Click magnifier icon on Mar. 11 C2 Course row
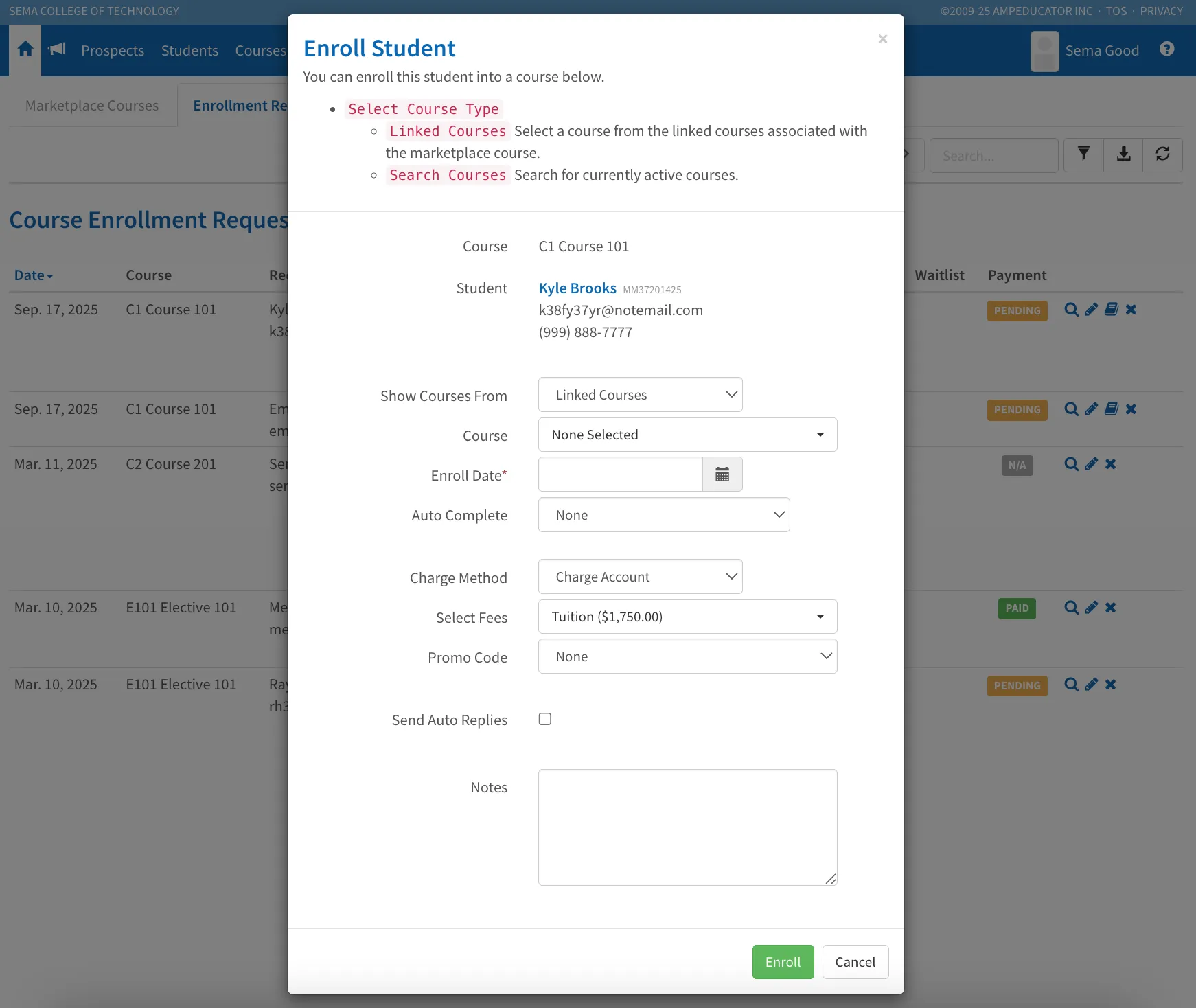1196x1008 pixels. coord(1071,464)
